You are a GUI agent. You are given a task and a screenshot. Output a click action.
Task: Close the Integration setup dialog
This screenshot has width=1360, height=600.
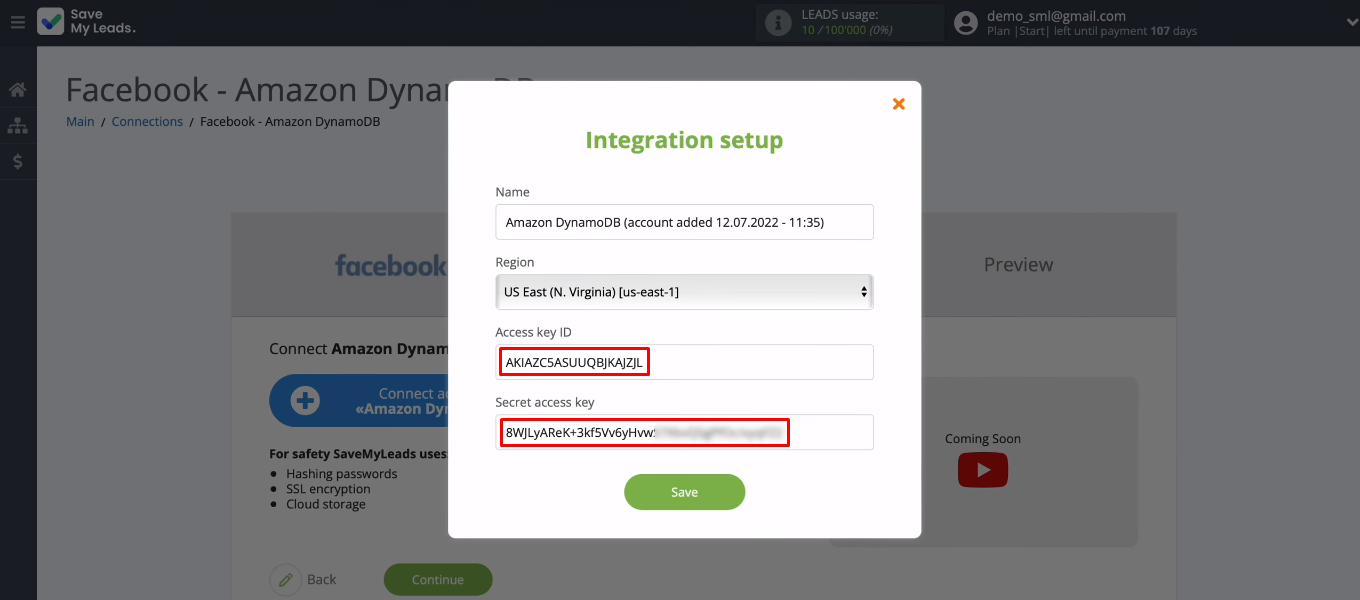pos(898,103)
